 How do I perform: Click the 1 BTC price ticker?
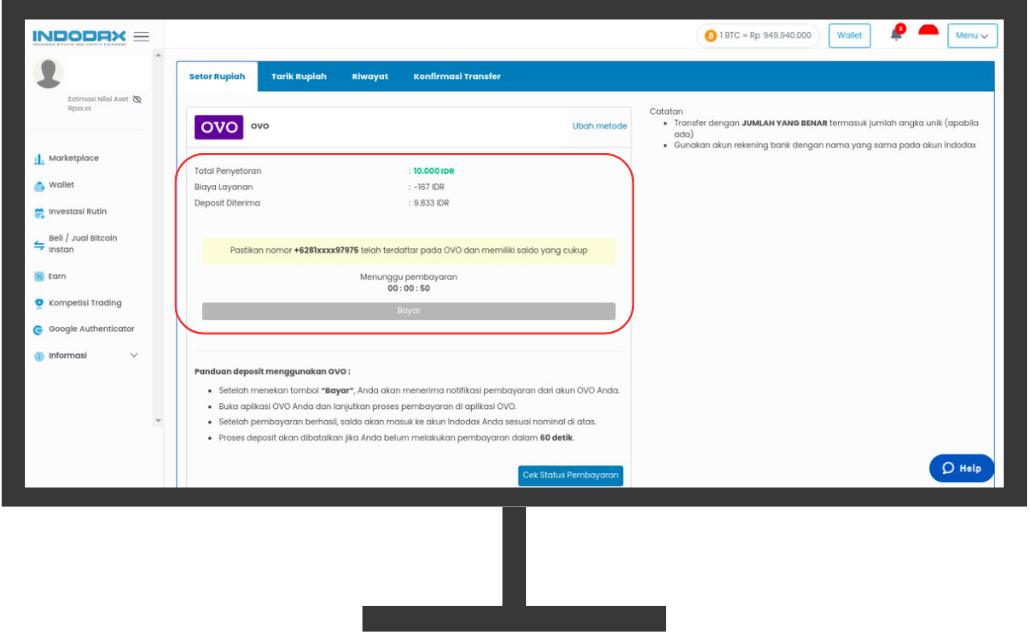[758, 35]
